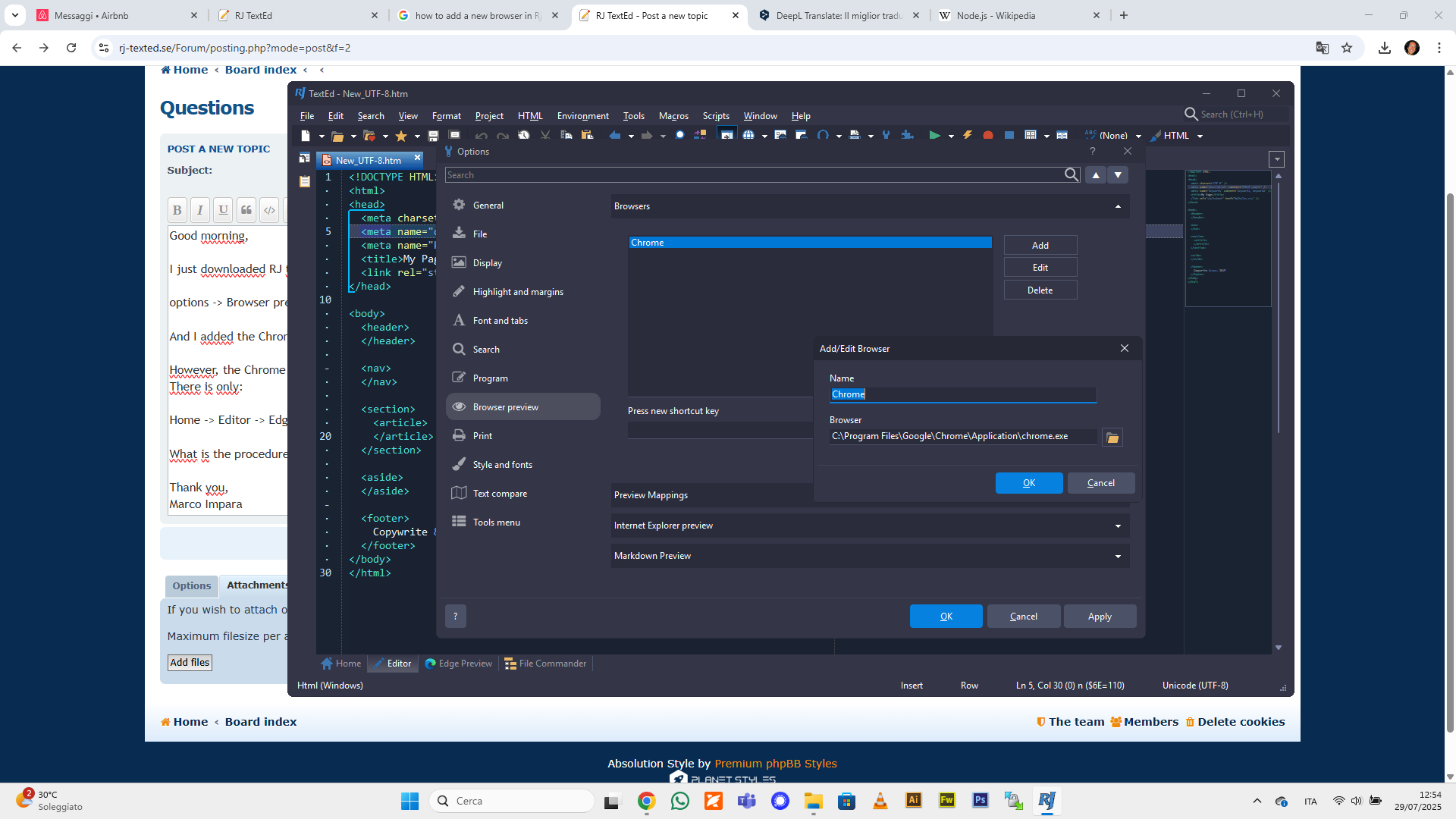Click the Name field containing Chrome
1456x819 pixels.
tap(963, 394)
